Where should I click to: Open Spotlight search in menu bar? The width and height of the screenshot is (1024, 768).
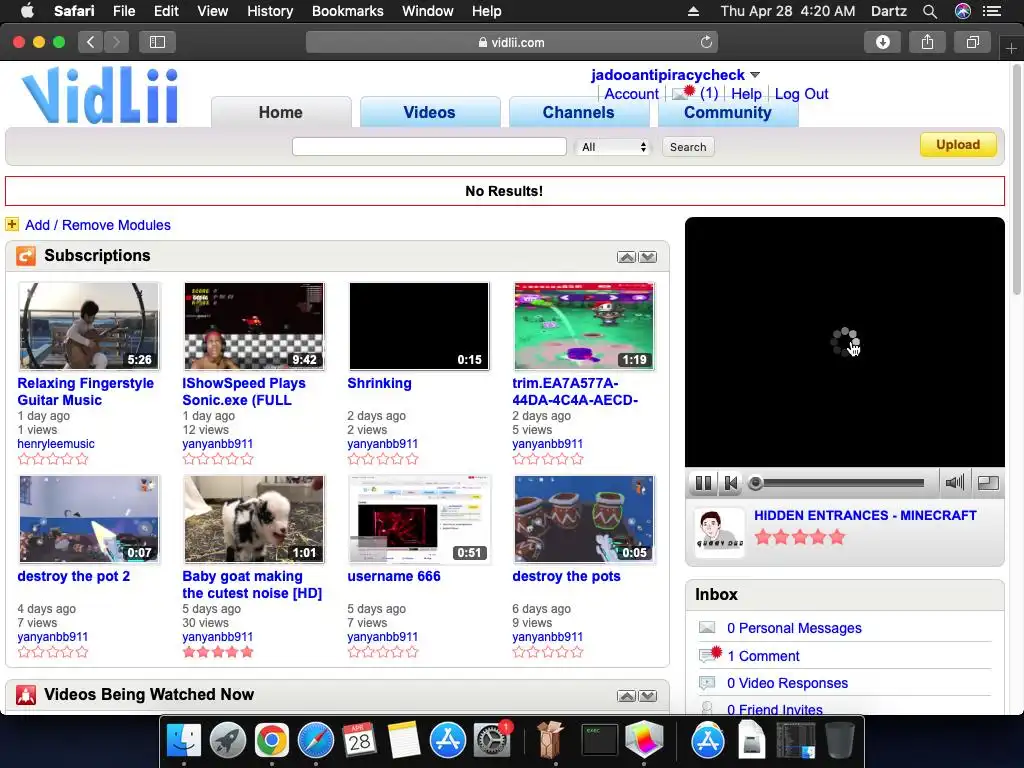point(930,11)
